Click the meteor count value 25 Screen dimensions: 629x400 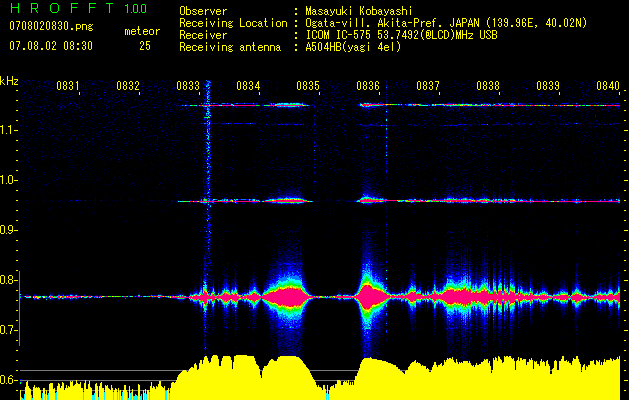pyautogui.click(x=145, y=46)
